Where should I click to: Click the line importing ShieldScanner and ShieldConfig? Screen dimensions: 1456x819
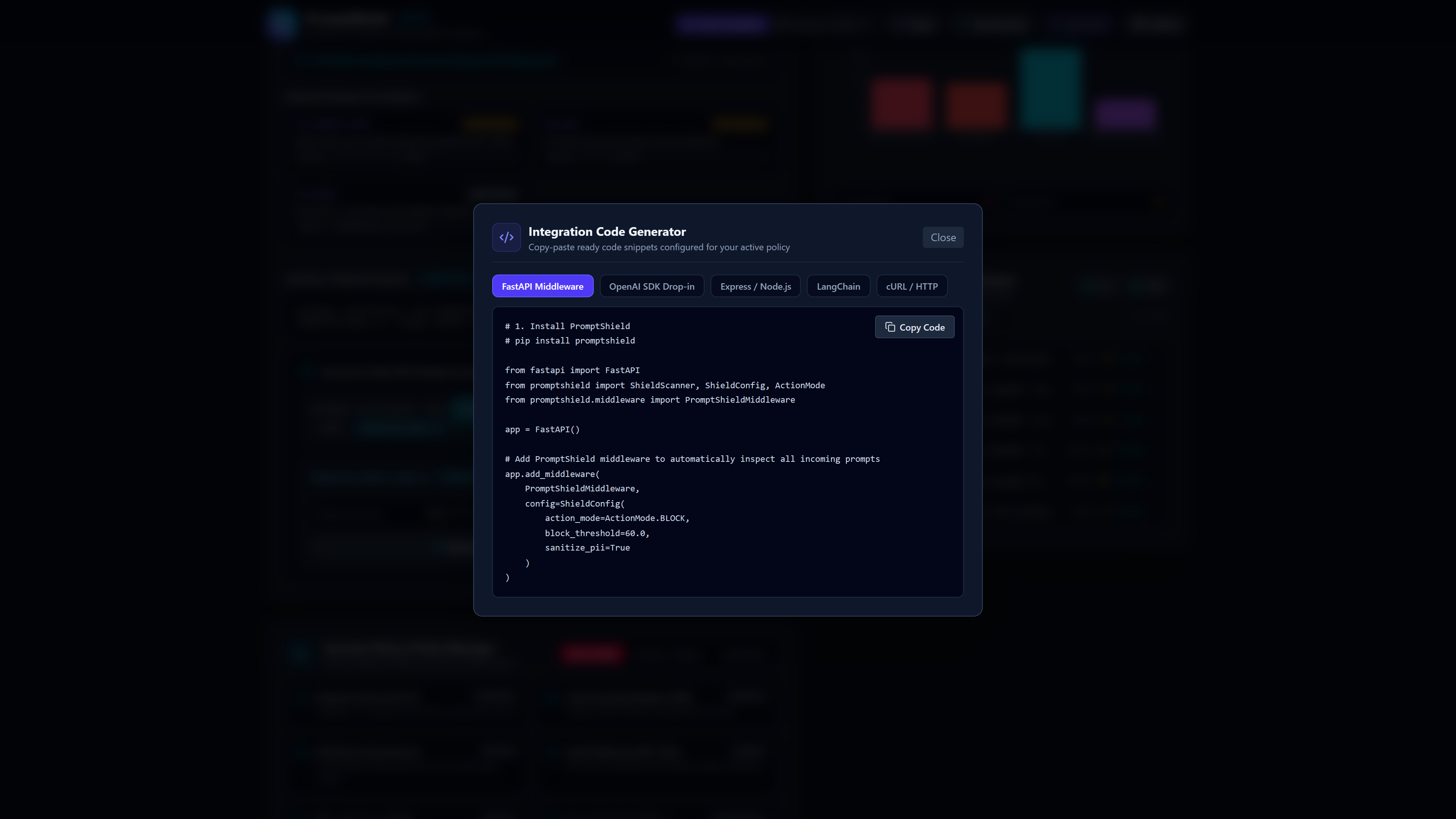[665, 386]
